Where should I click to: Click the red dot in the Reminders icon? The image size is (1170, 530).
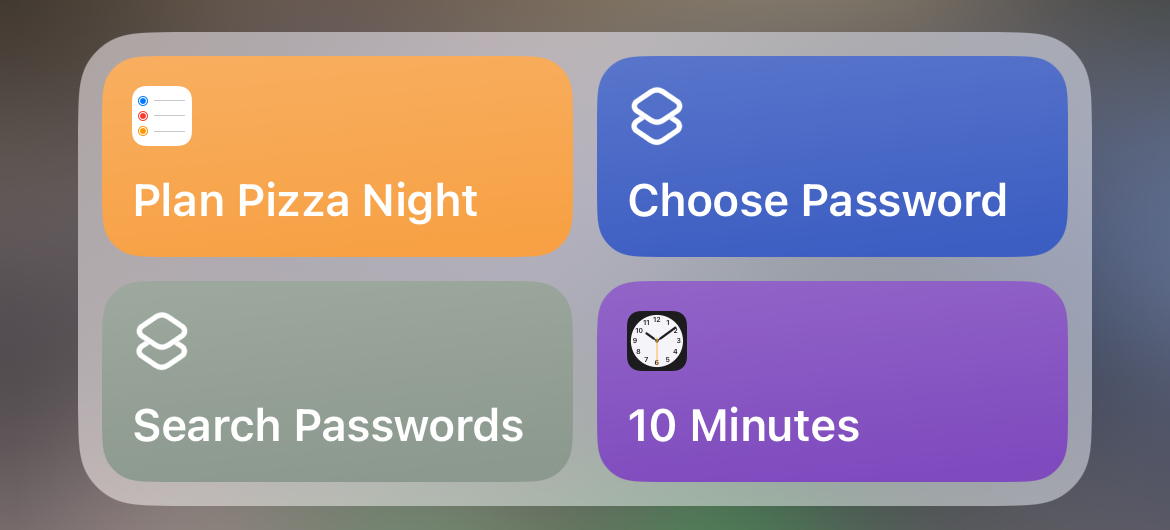coord(143,116)
